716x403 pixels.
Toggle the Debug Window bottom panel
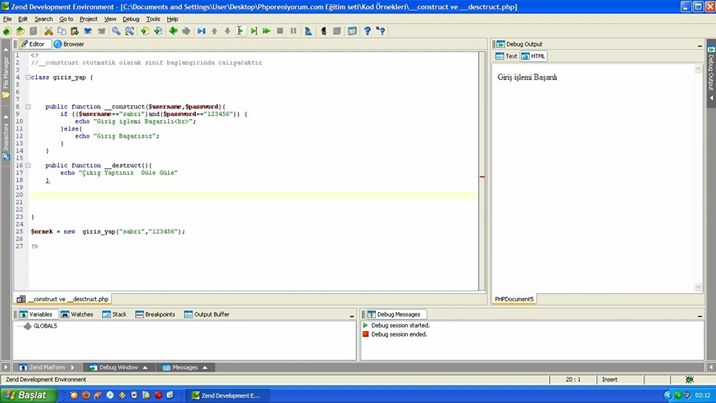[119, 367]
